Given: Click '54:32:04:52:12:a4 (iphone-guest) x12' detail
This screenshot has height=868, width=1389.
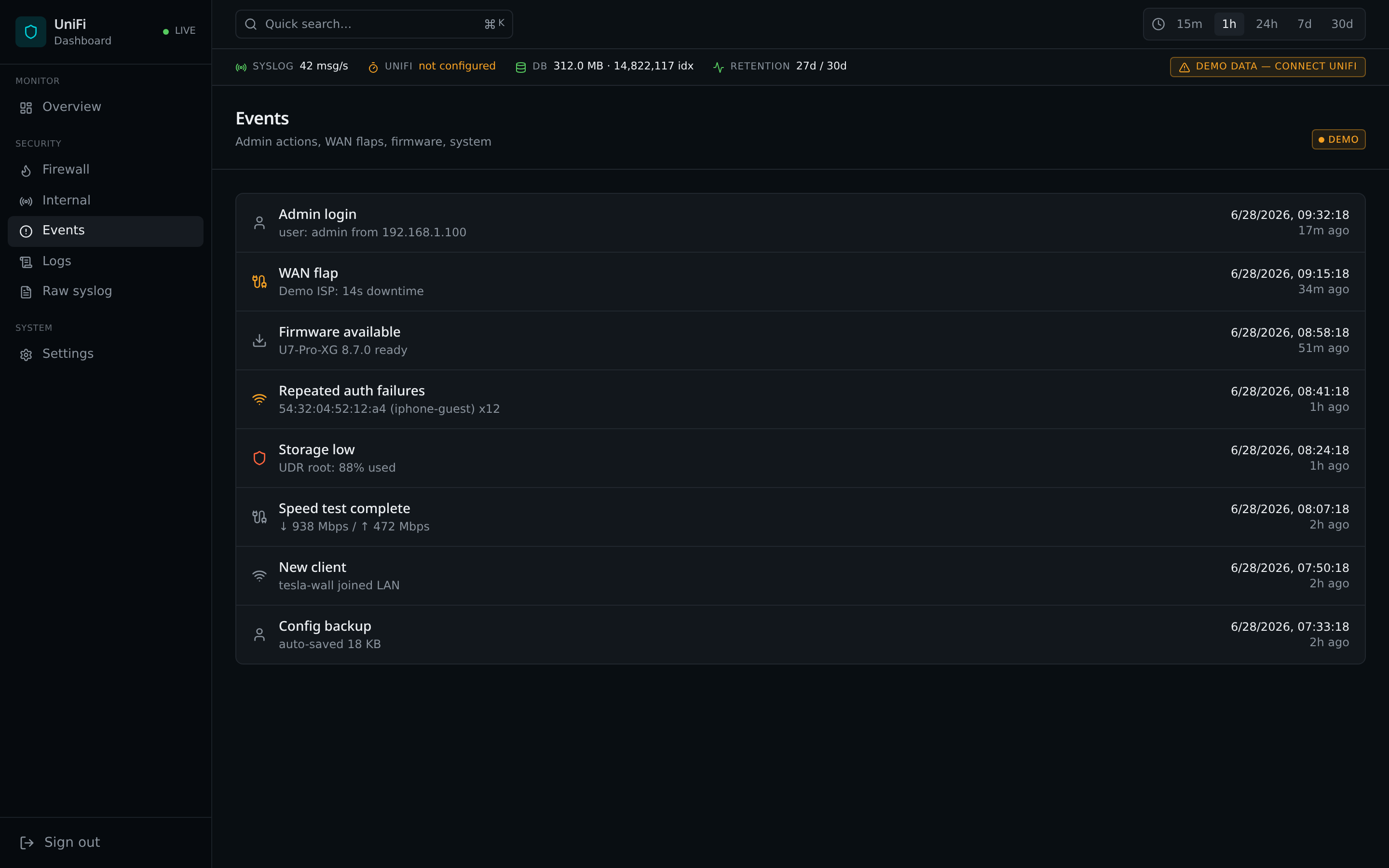Looking at the screenshot, I should pos(389,409).
